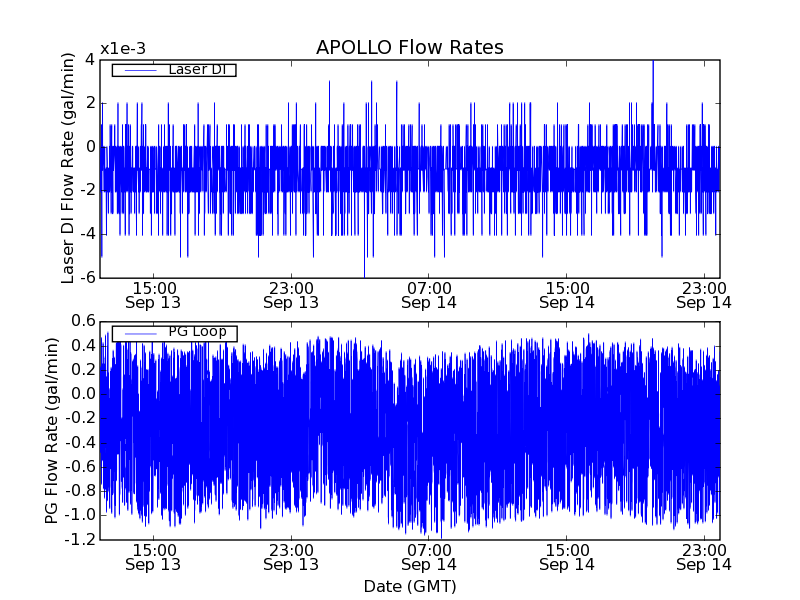
Task: Click the 0.0 tick on PG axis
Action: click(x=83, y=394)
